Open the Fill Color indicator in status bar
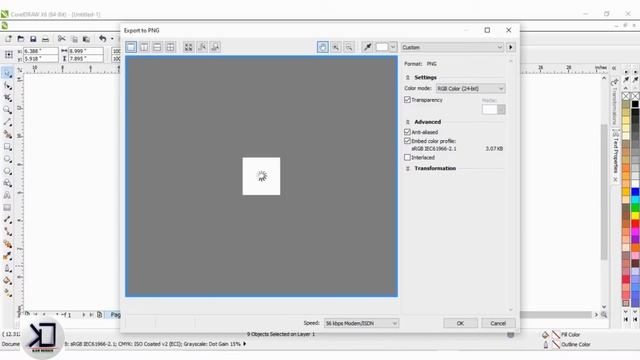Screen dimensions: 640x360 (562, 335)
